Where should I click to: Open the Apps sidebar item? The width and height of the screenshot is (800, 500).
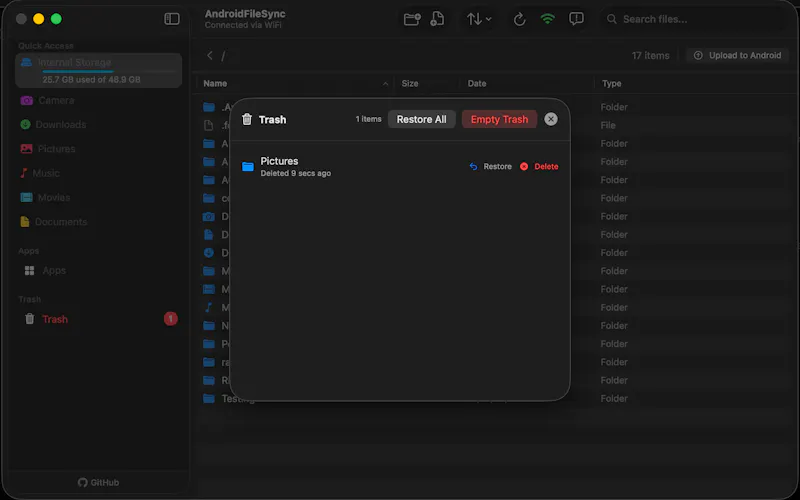pos(98,270)
